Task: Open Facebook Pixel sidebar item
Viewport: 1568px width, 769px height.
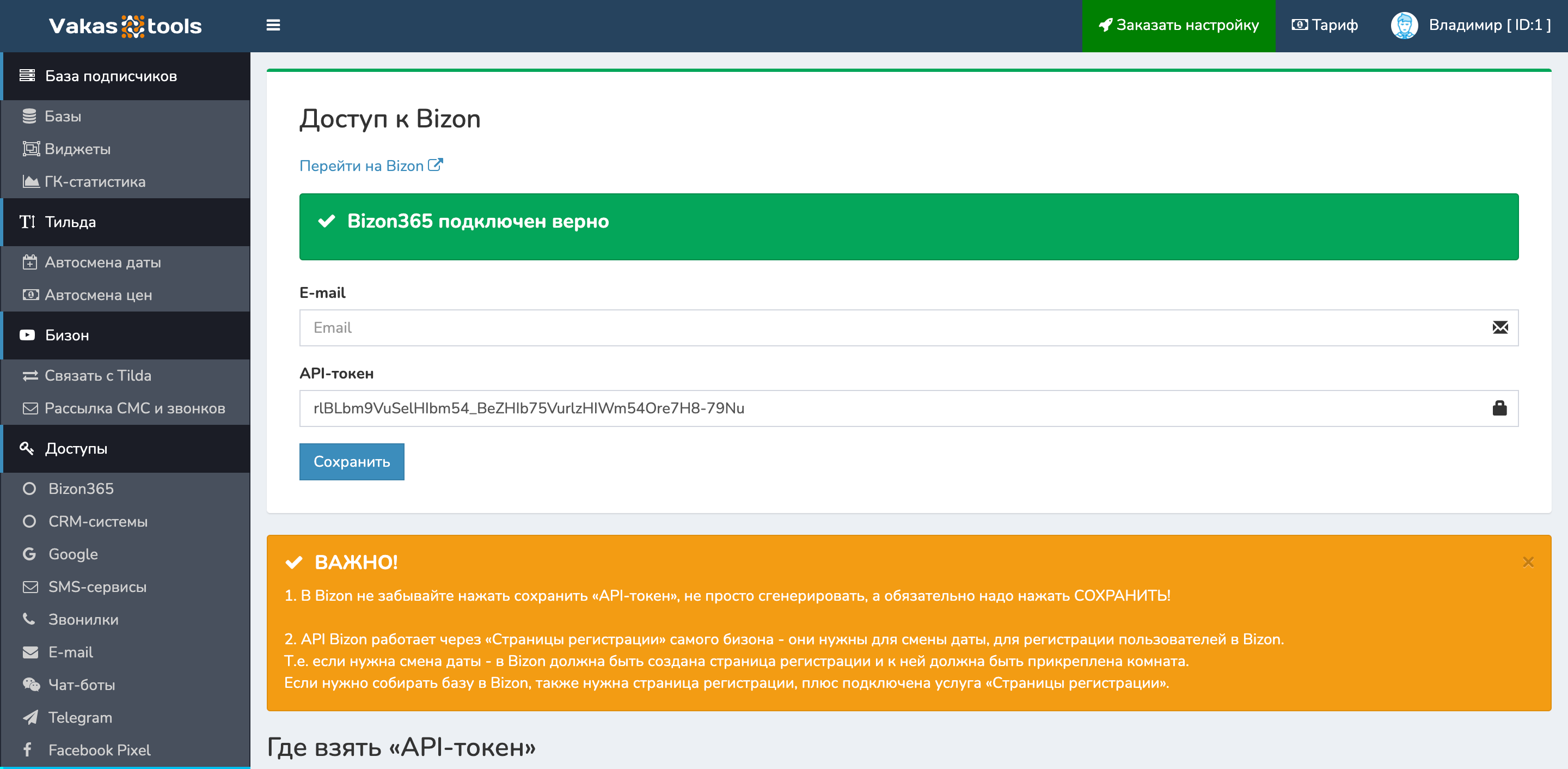Action: coord(99,750)
